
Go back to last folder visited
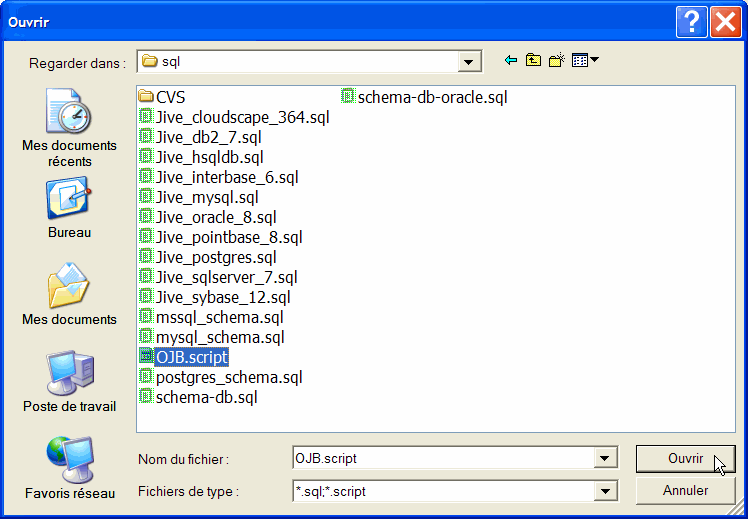click(x=511, y=61)
